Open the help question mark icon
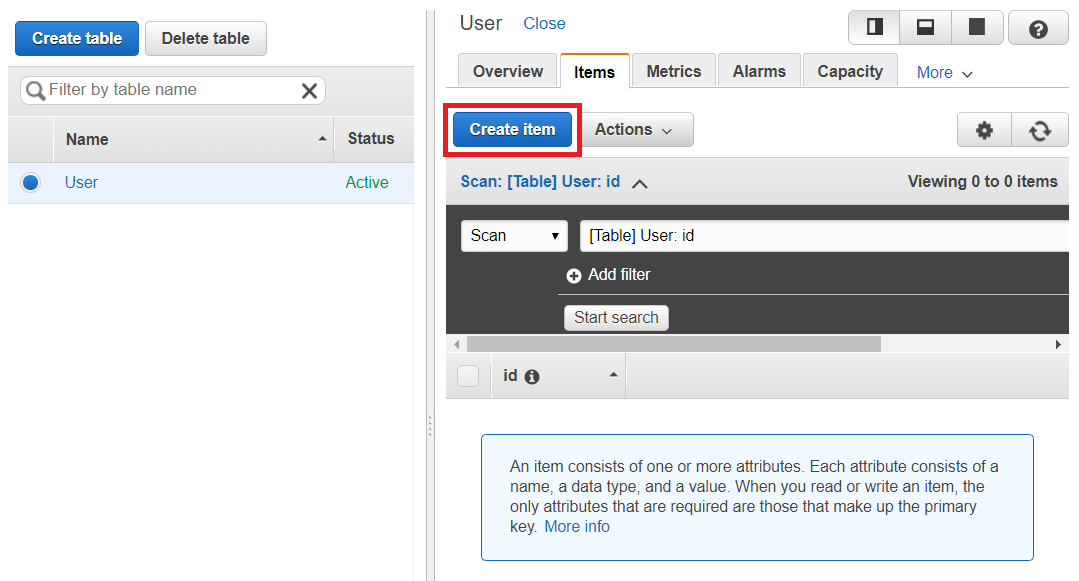 pyautogui.click(x=1038, y=29)
